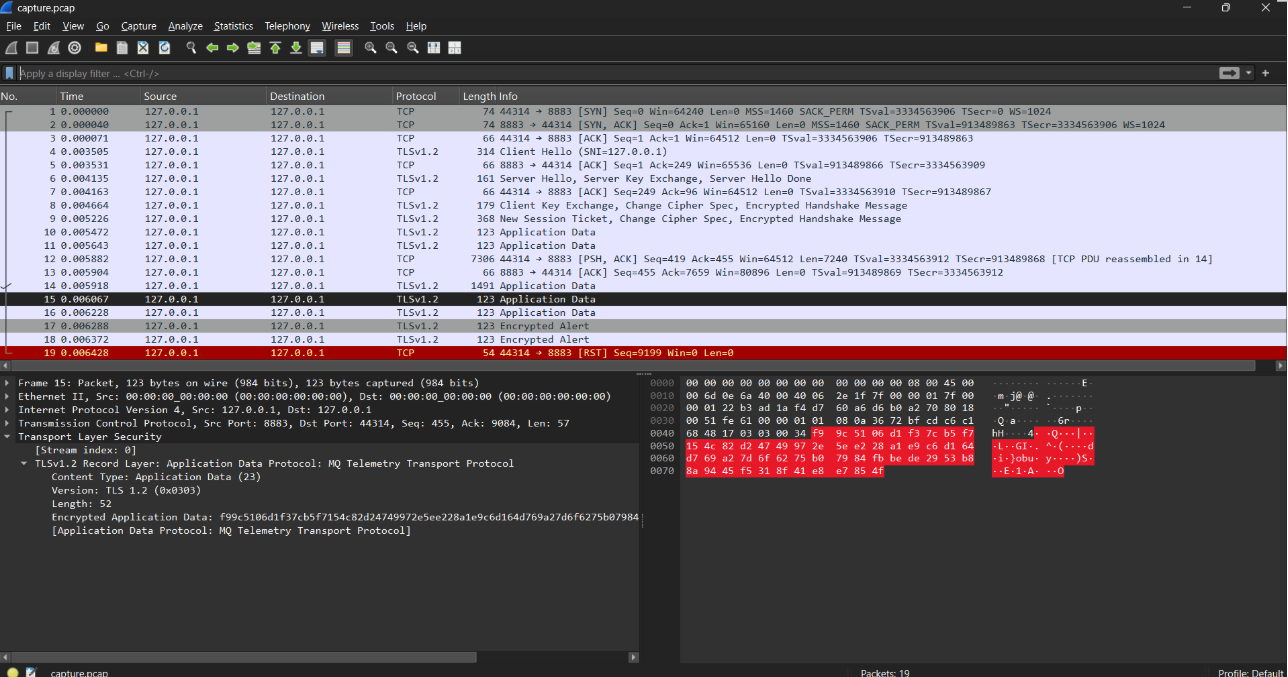Open expert information yellow circle in status bar

(12, 672)
